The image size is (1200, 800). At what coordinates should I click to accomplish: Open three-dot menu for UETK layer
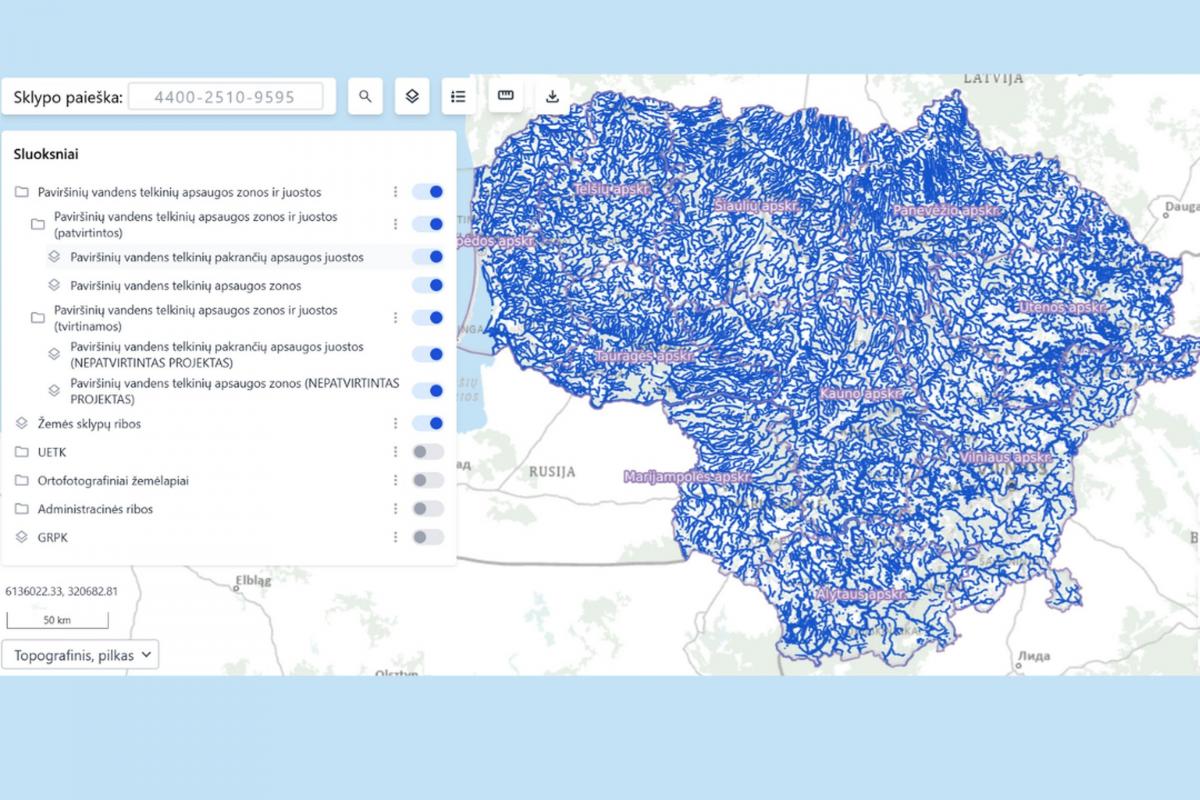tap(395, 452)
